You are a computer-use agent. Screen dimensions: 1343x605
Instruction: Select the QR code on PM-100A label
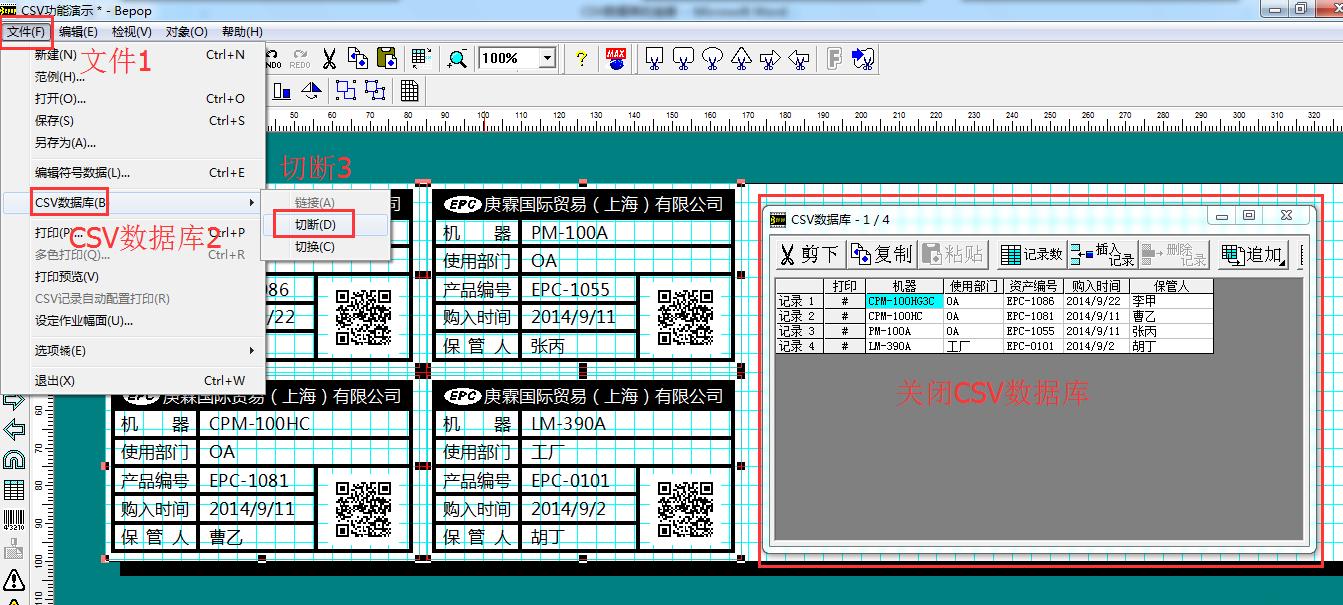click(x=685, y=318)
